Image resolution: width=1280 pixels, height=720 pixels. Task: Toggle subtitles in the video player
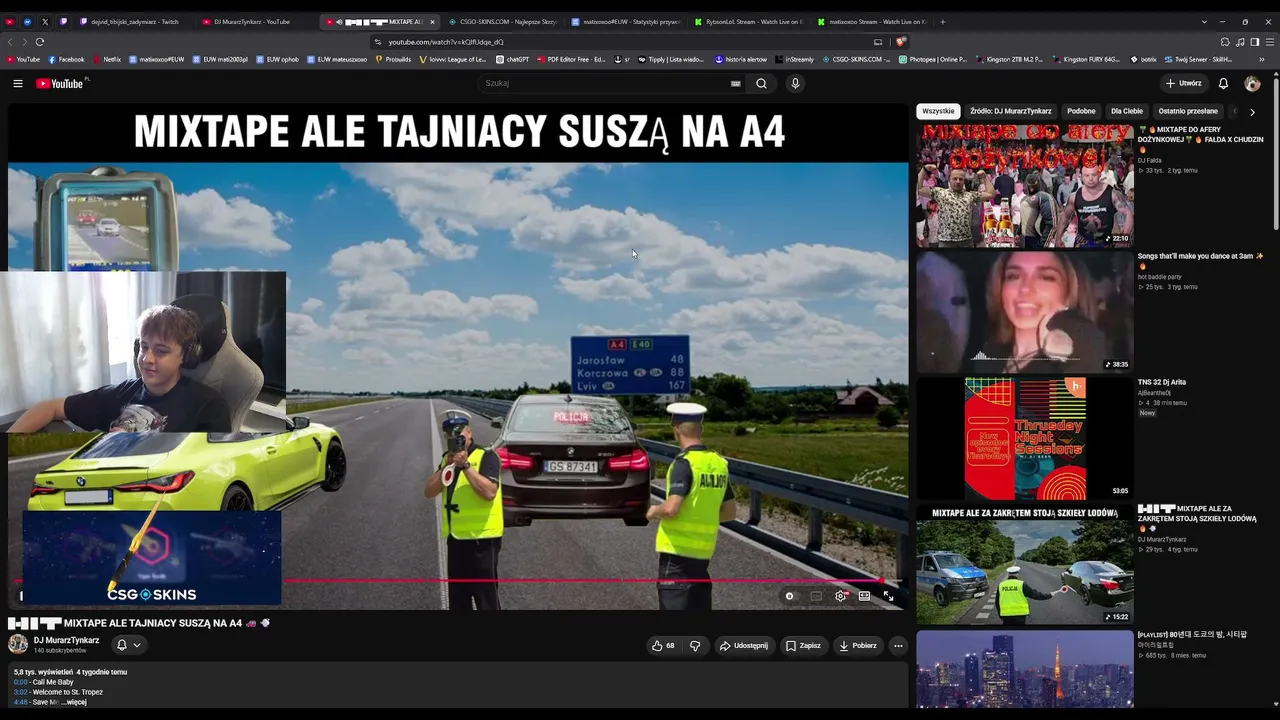pos(816,596)
